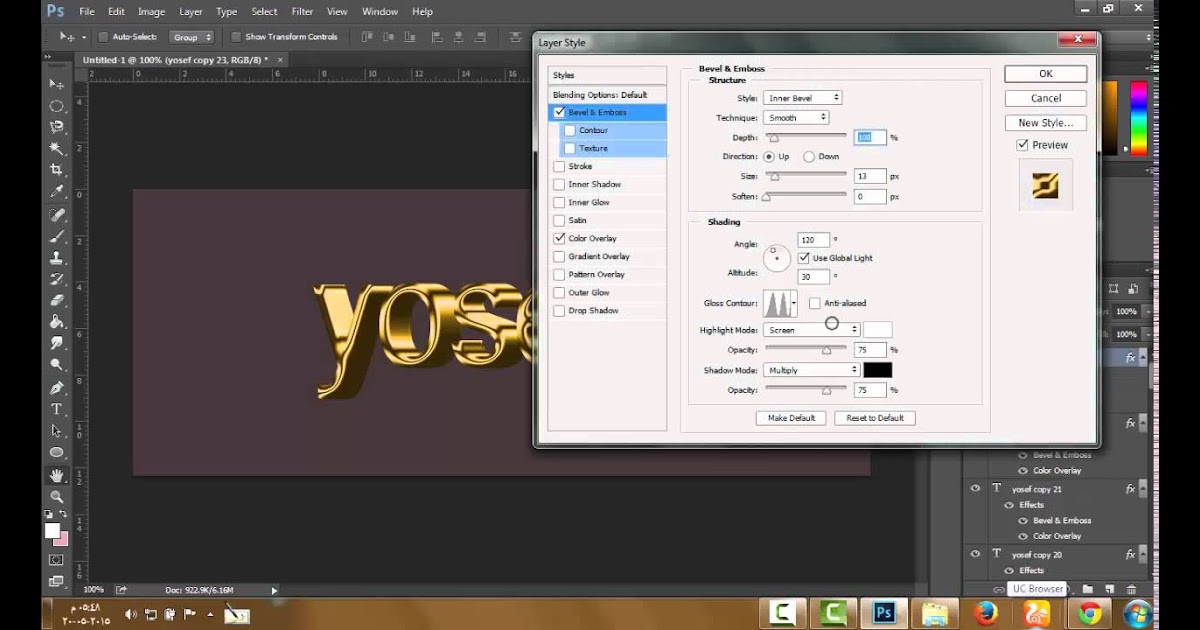Click OK in Layer Style dialog
Screen dimensions: 1200x630
pos(1046,74)
